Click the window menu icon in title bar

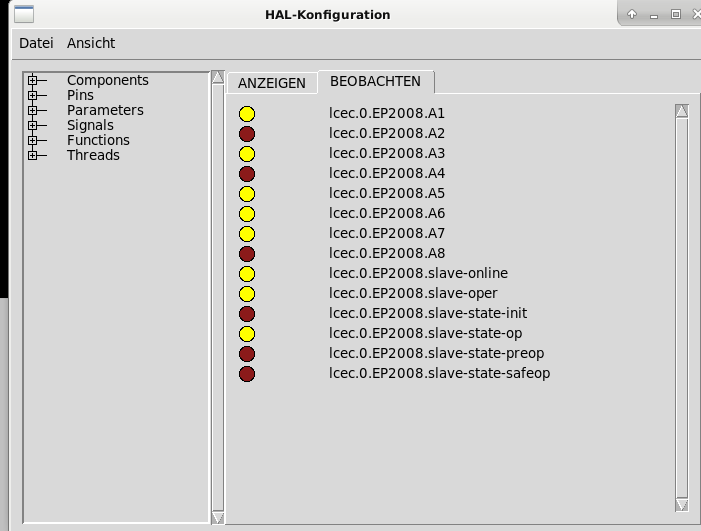coord(24,14)
